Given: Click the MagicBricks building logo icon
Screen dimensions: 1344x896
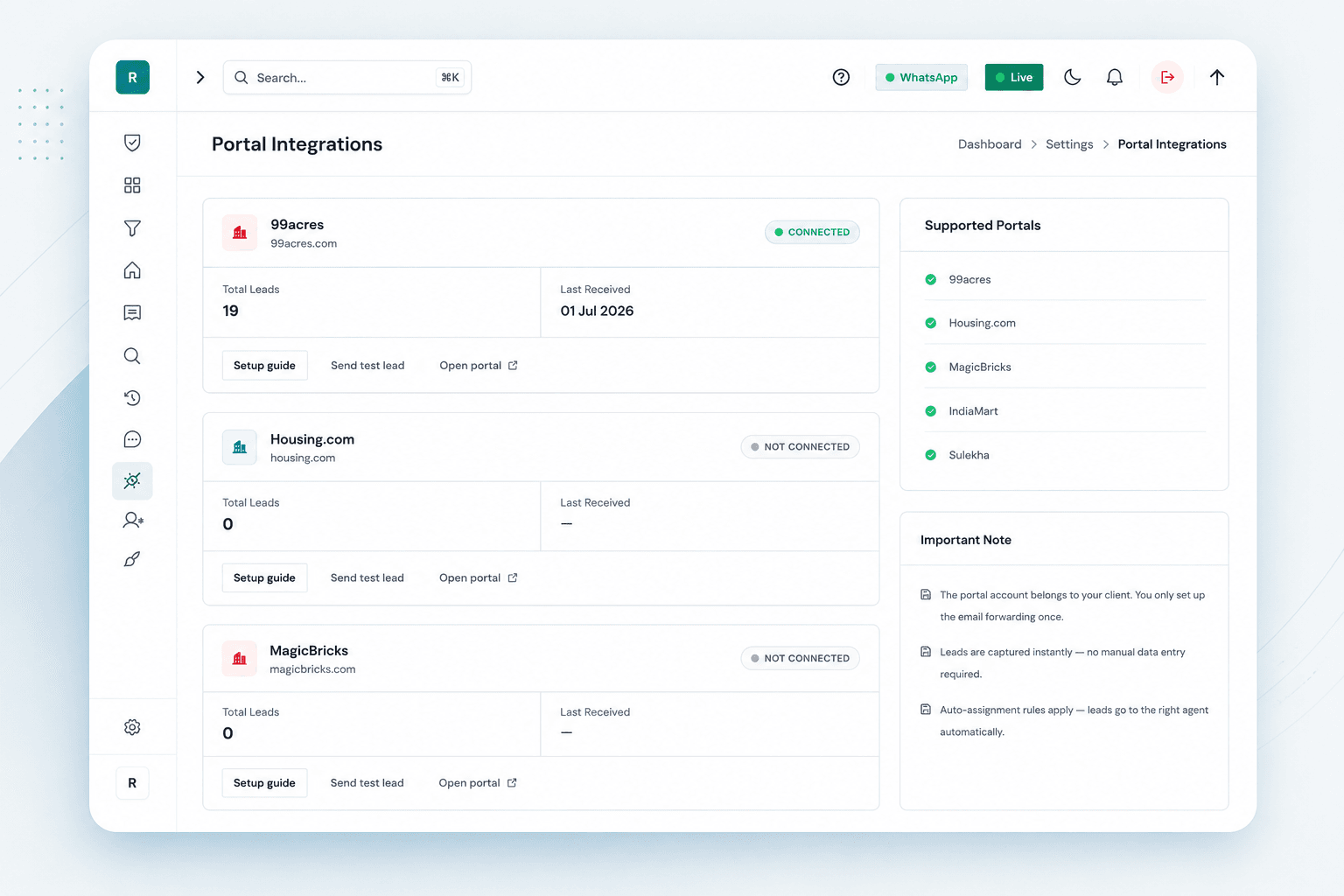Looking at the screenshot, I should (x=240, y=659).
